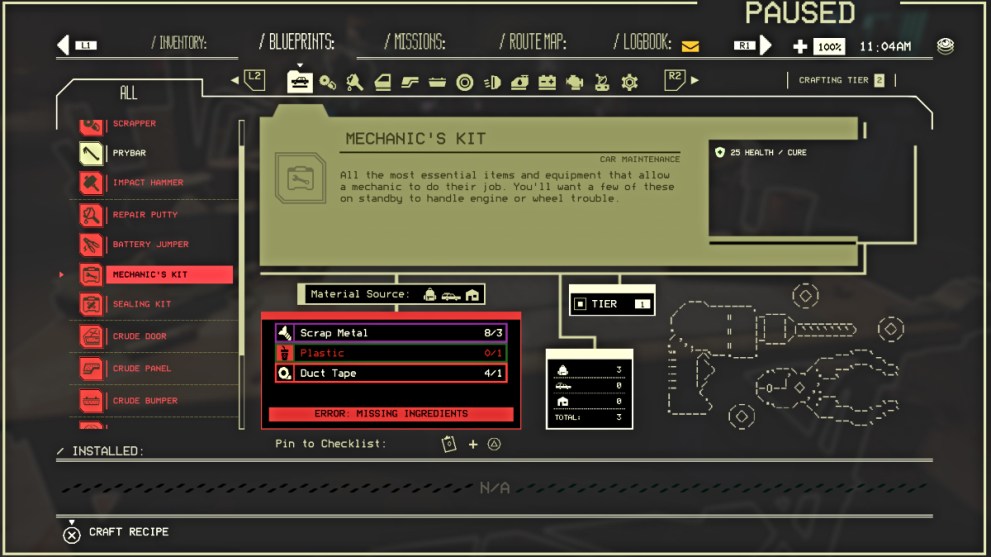The image size is (991, 557).
Task: Toggle the Tier checkbox square
Action: pos(580,304)
